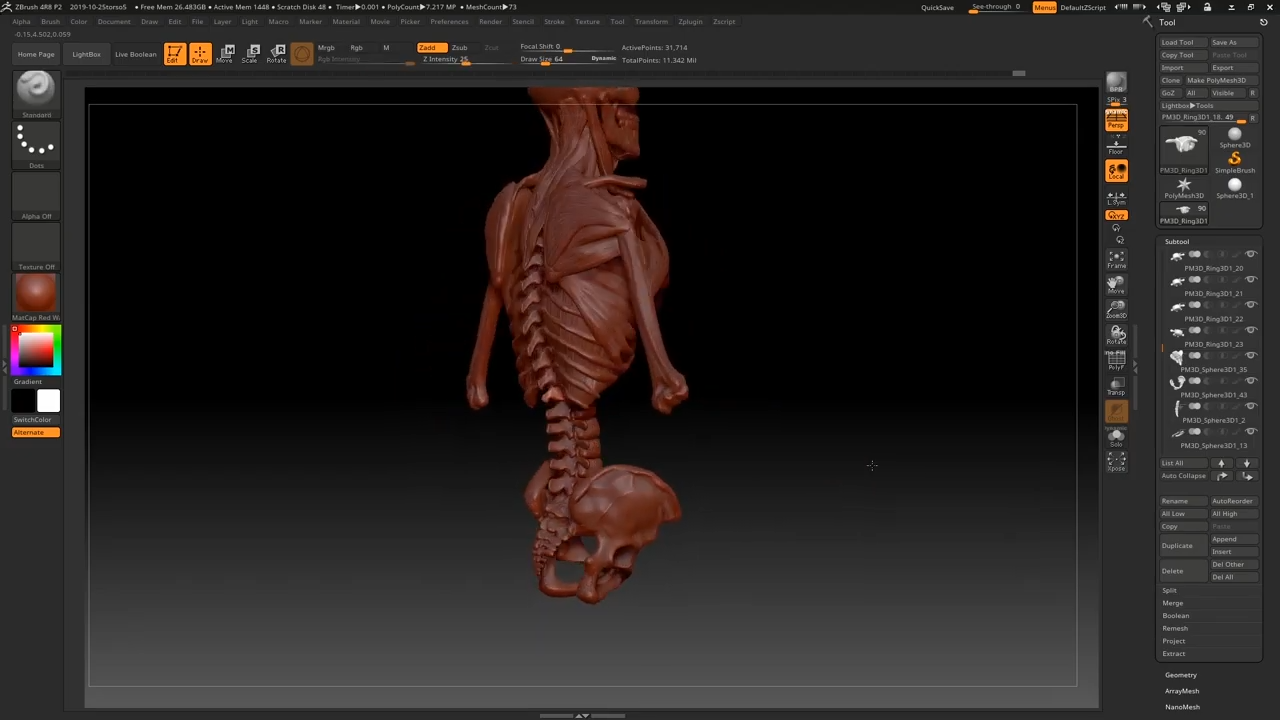Toggle Persp perspective view
The height and width of the screenshot is (720, 1280).
1116,120
